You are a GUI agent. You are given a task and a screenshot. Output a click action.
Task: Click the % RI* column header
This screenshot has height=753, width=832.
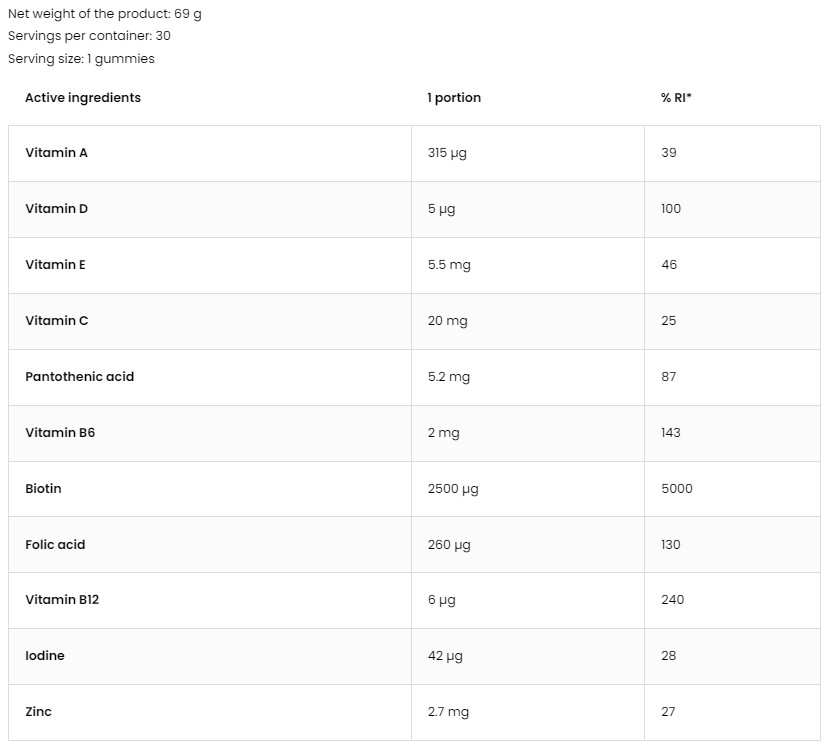(x=677, y=98)
